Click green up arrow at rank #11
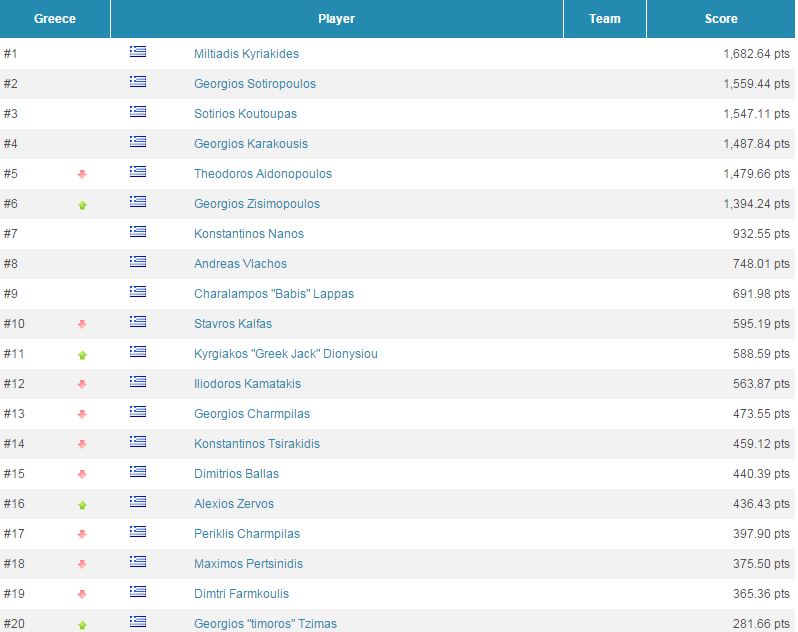The width and height of the screenshot is (798, 632). (x=82, y=355)
